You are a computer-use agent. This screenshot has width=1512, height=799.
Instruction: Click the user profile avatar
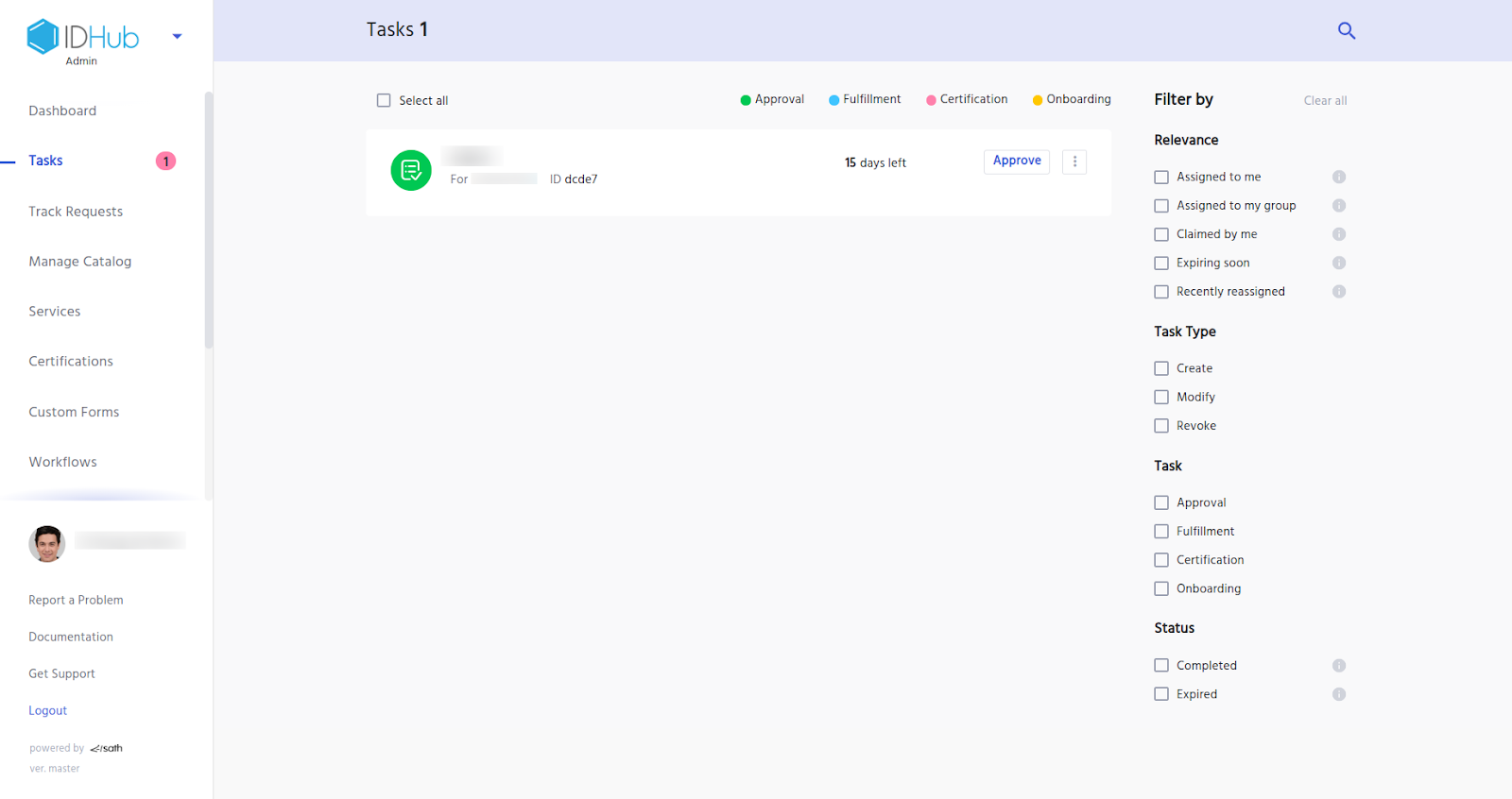tap(47, 543)
